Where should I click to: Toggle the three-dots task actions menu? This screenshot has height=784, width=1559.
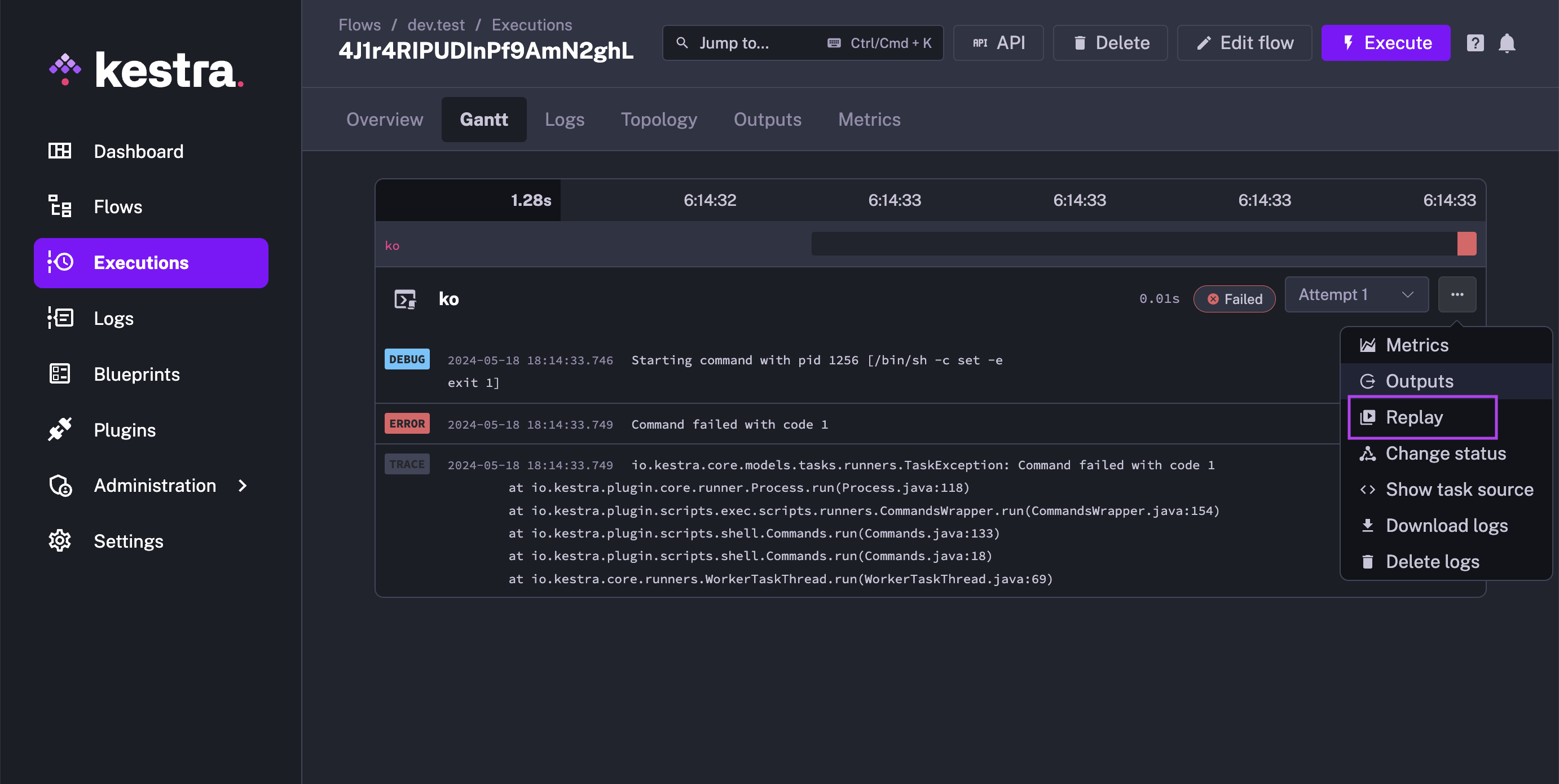pyautogui.click(x=1457, y=295)
